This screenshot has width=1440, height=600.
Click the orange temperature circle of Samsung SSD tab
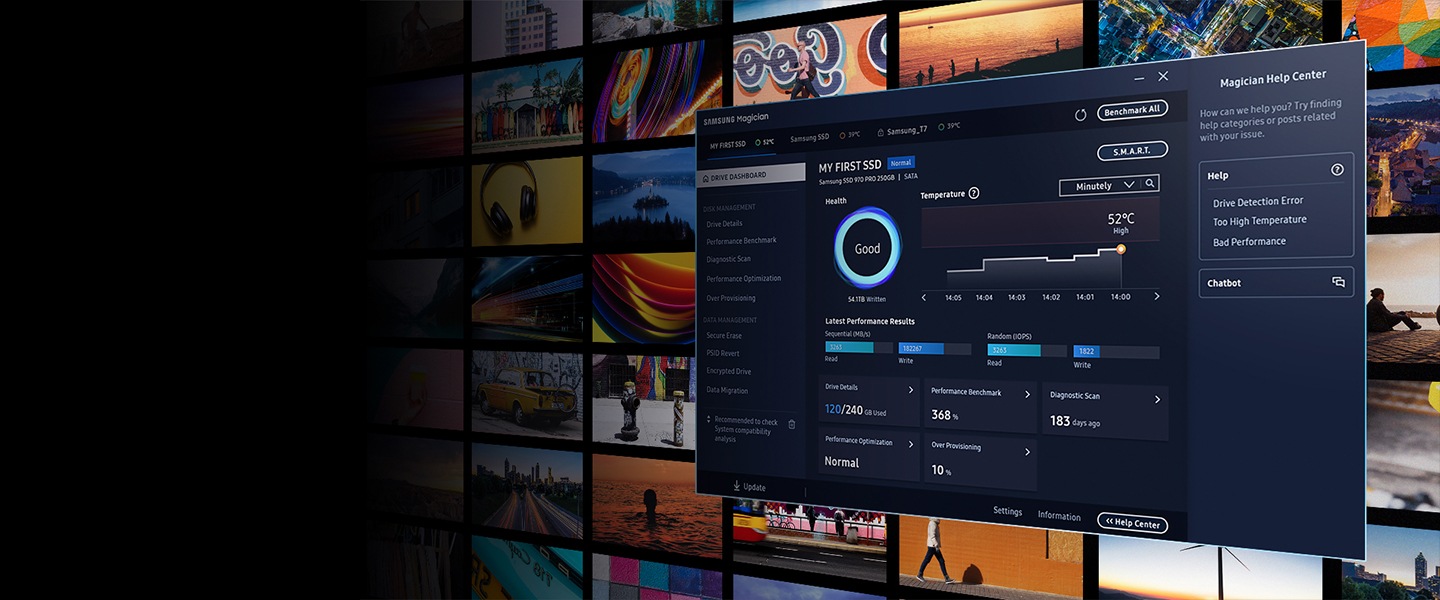pos(842,135)
